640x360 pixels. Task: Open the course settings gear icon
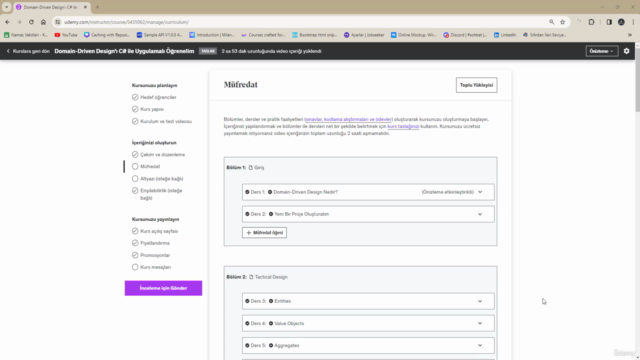627,51
